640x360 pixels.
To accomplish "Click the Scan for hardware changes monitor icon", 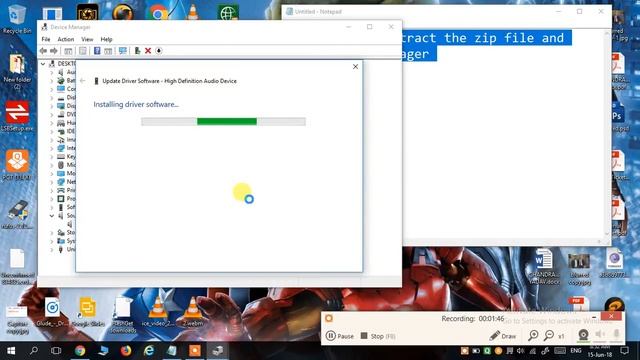I will click(122, 51).
